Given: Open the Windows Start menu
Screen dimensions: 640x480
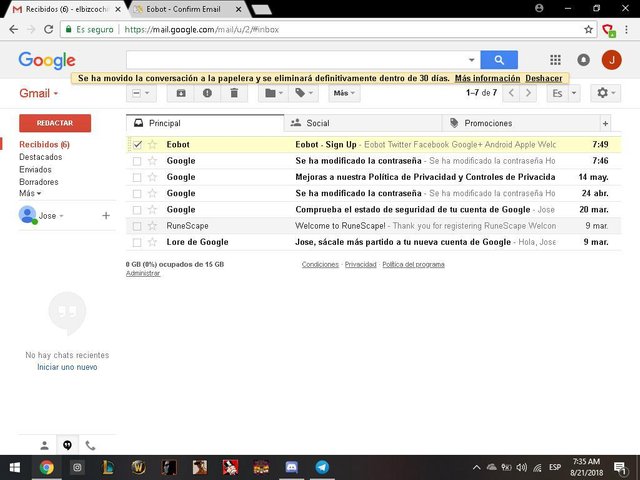Looking at the screenshot, I should pyautogui.click(x=15, y=467).
